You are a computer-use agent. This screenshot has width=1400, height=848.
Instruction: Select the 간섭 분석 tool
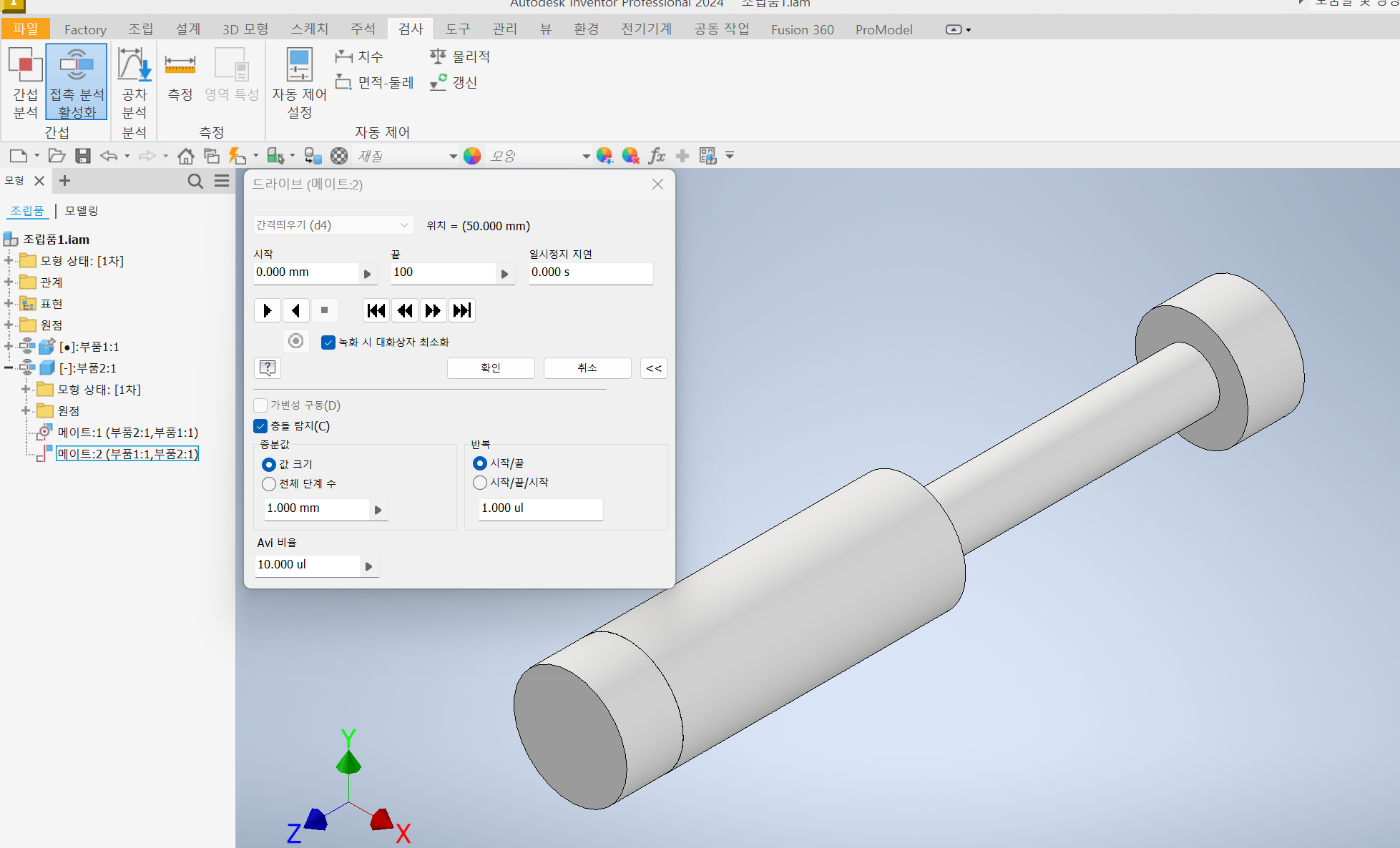click(x=25, y=82)
